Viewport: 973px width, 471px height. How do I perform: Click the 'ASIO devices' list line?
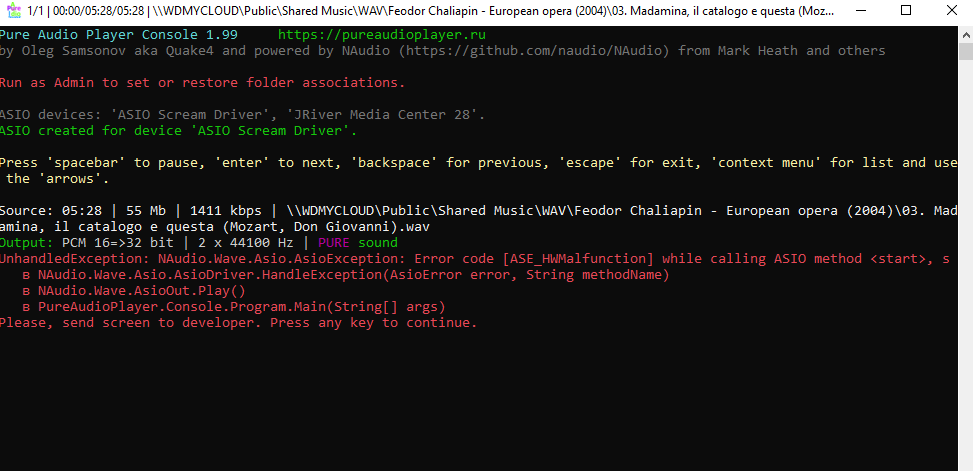coord(243,115)
